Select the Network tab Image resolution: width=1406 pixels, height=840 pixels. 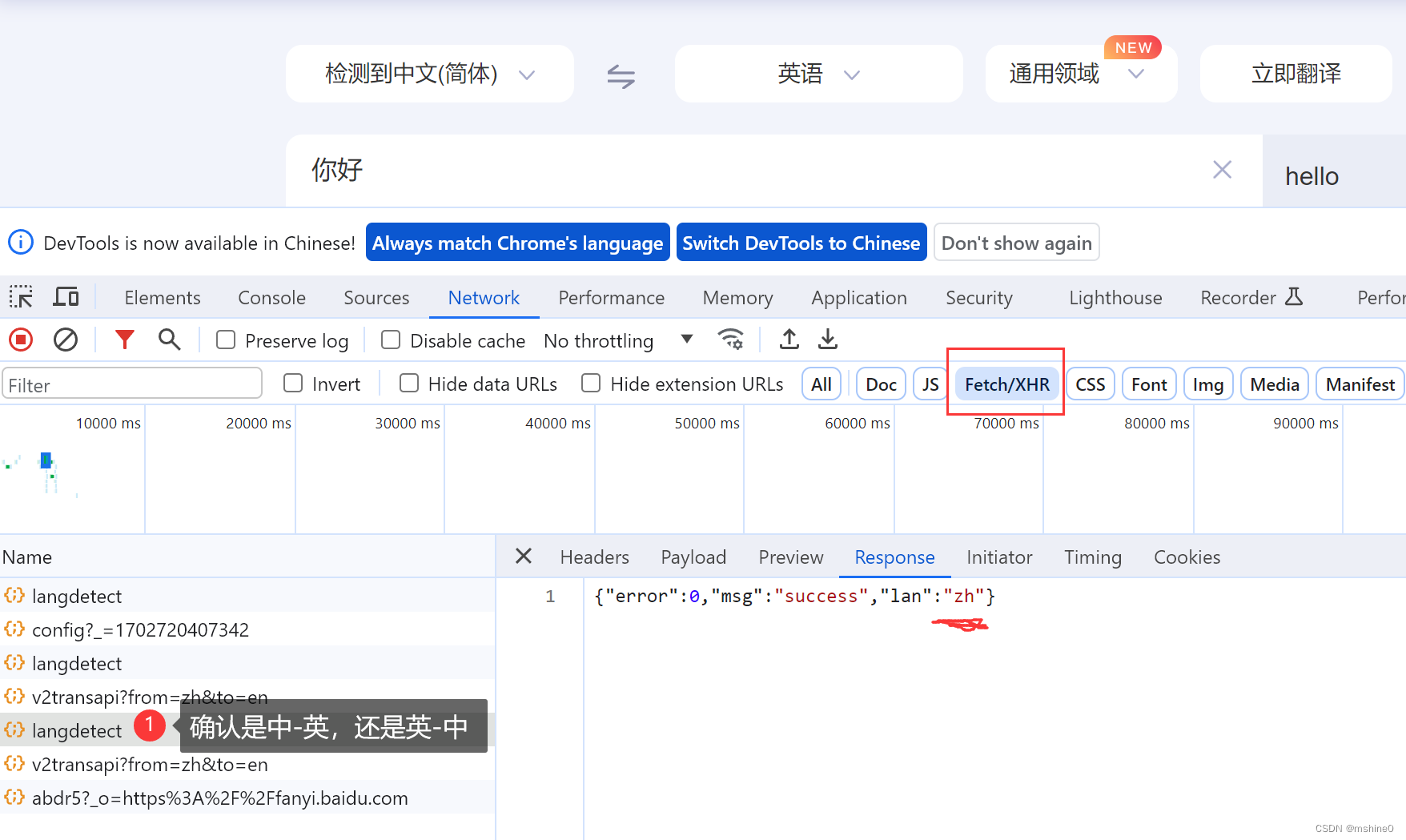coord(484,297)
